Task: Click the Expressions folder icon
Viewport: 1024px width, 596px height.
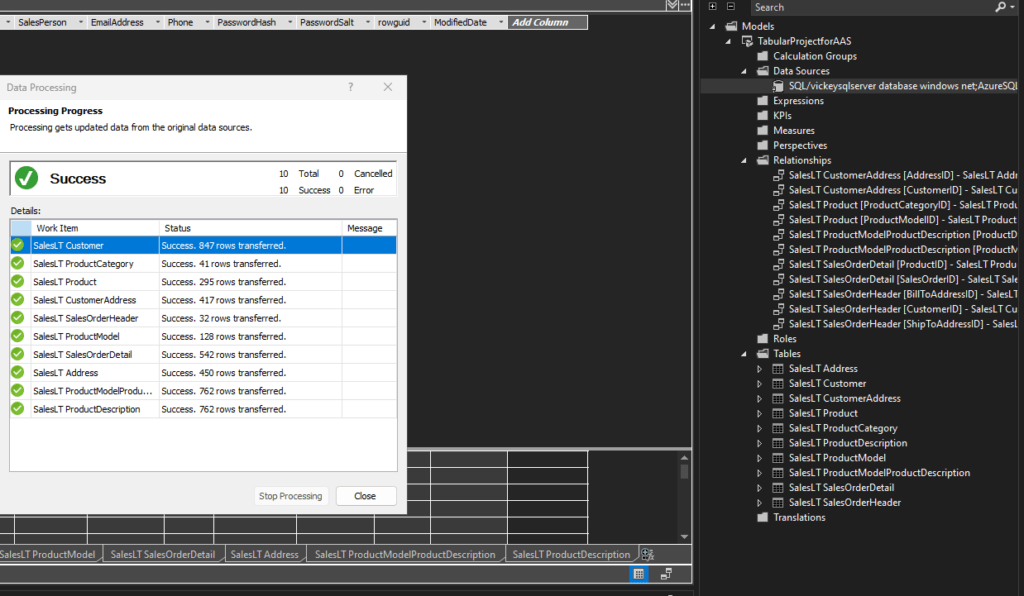Action: coord(762,101)
